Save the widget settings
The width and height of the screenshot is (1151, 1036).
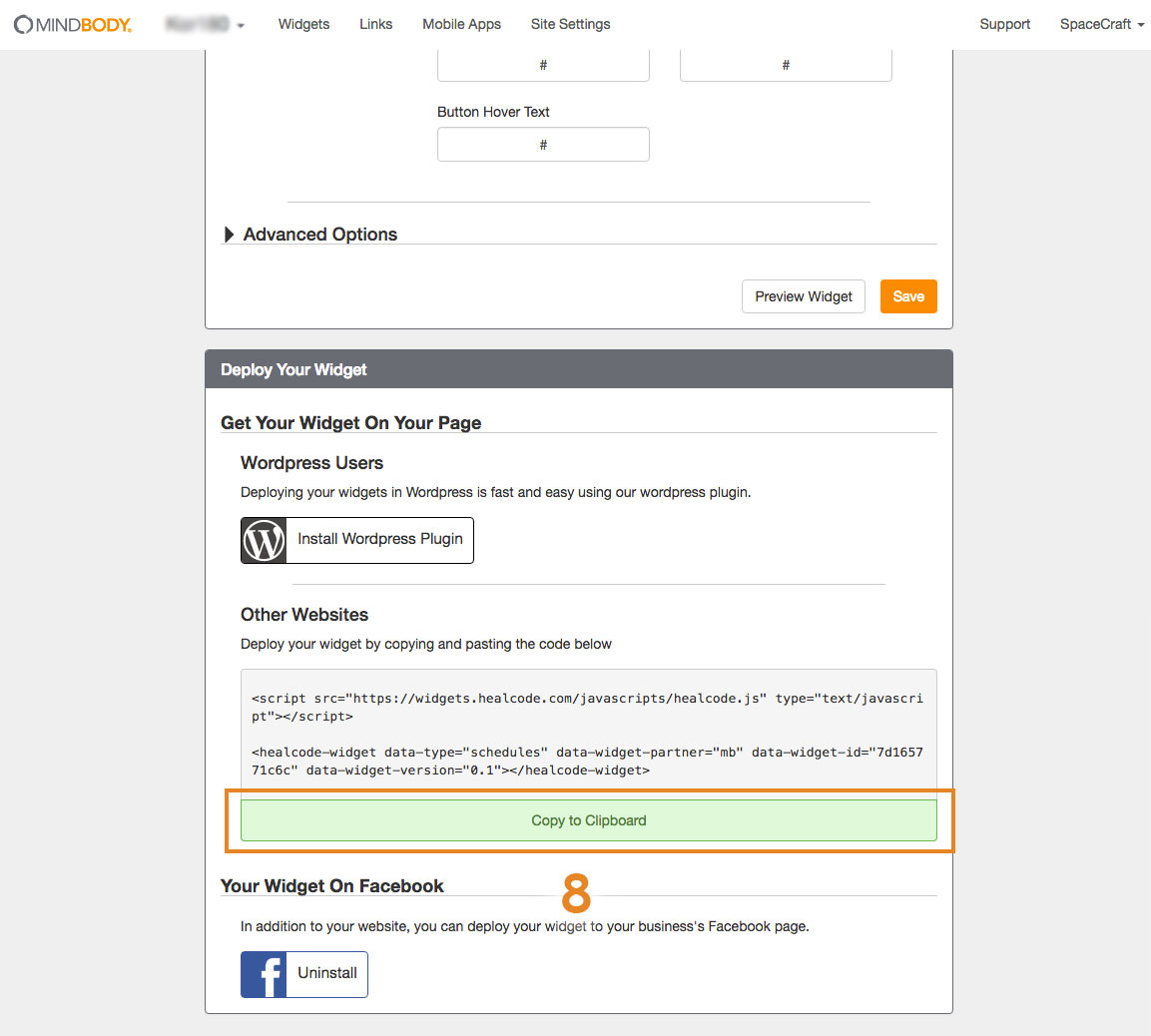point(908,296)
